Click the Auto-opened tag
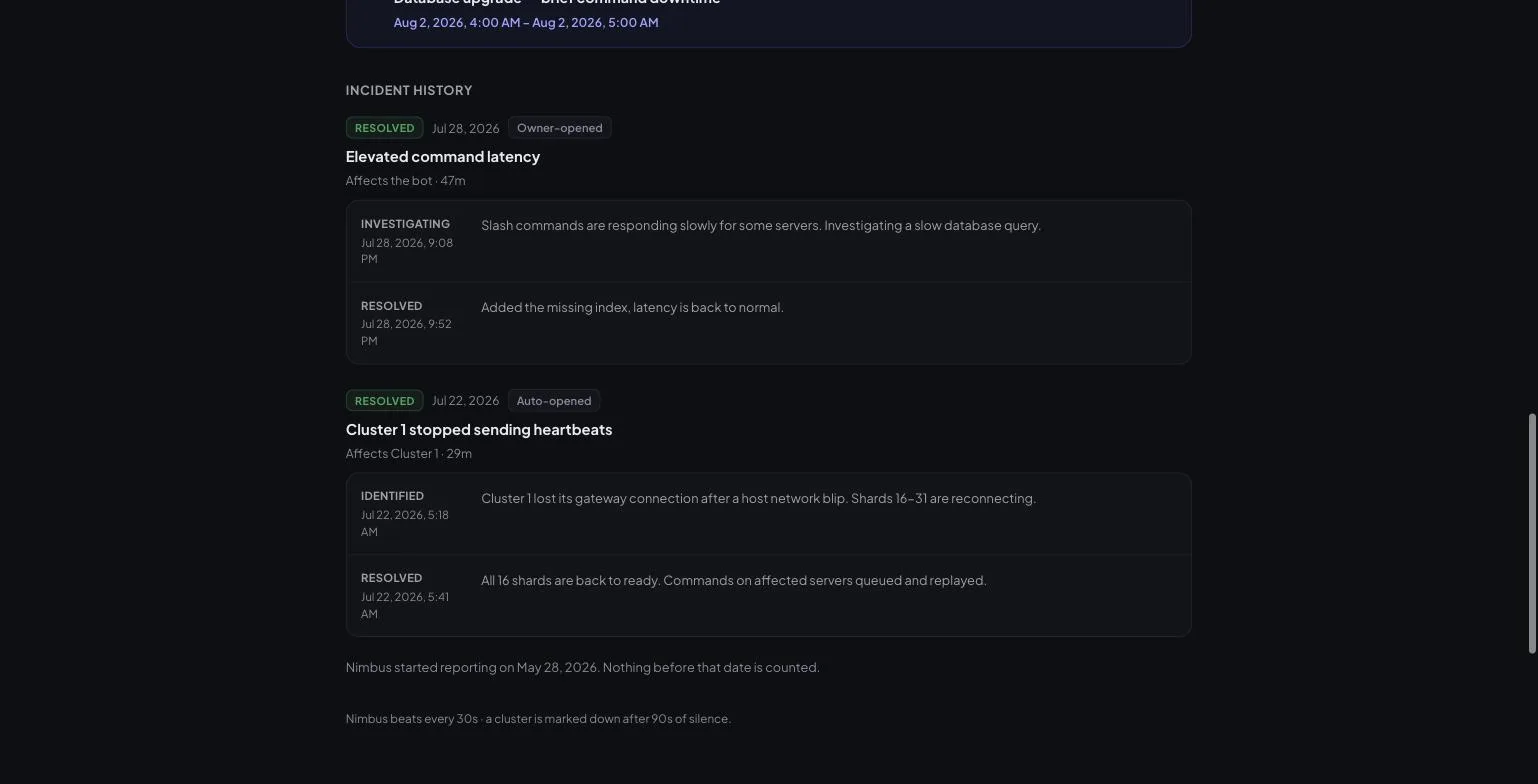The height and width of the screenshot is (784, 1538). 554,401
